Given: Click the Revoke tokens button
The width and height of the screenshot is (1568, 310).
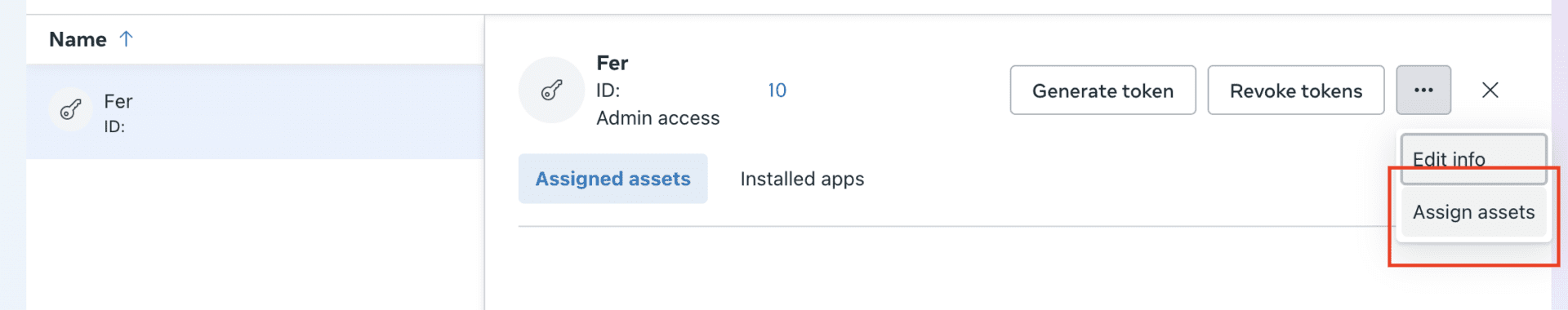Looking at the screenshot, I should pos(1296,90).
